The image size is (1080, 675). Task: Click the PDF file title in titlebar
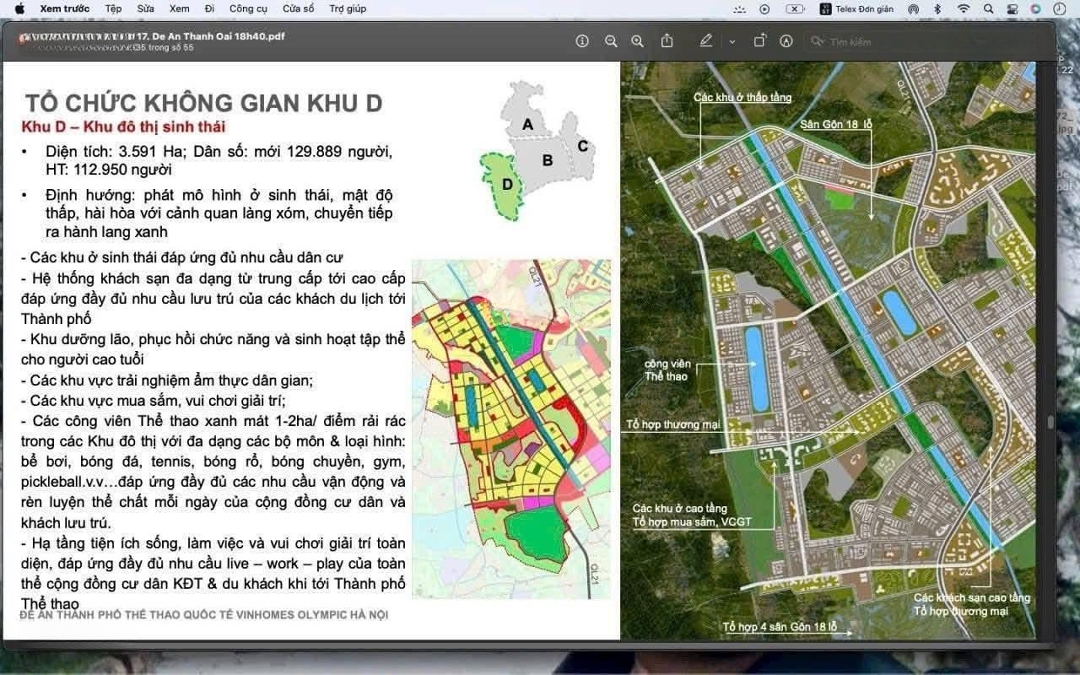point(218,36)
